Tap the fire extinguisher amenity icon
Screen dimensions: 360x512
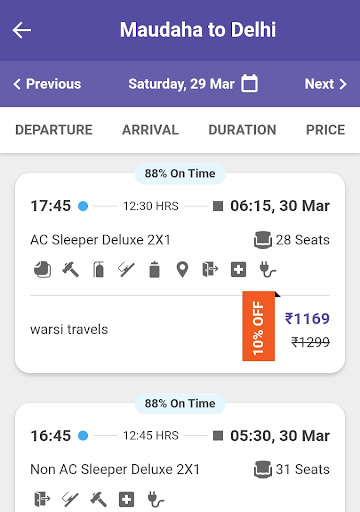pos(98,269)
